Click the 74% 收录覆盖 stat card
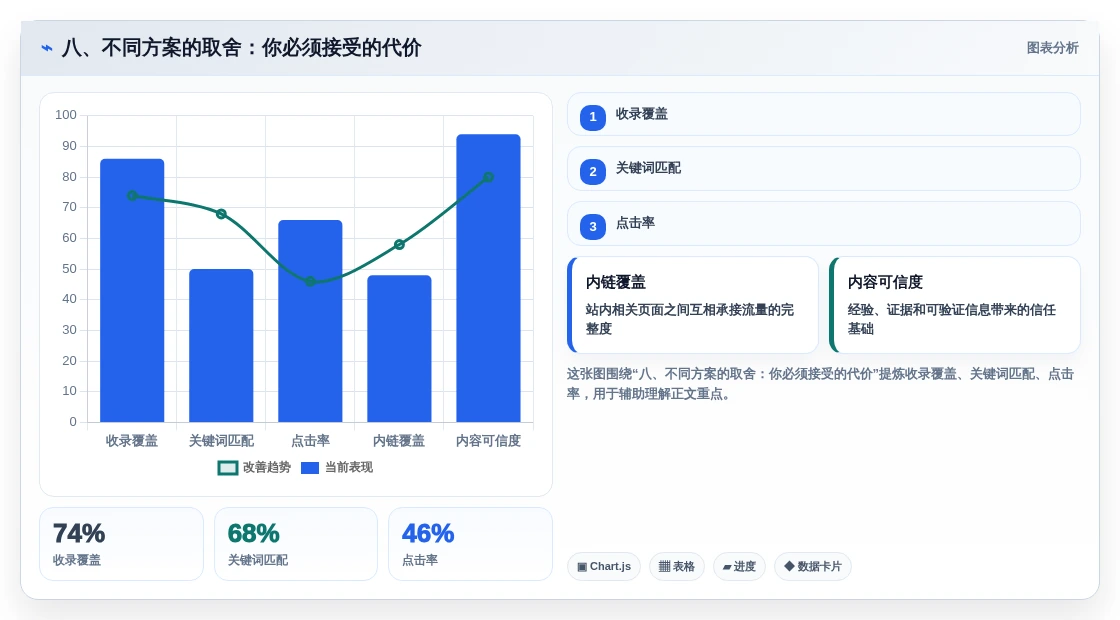Image resolution: width=1120 pixels, height=620 pixels. pyautogui.click(x=121, y=544)
